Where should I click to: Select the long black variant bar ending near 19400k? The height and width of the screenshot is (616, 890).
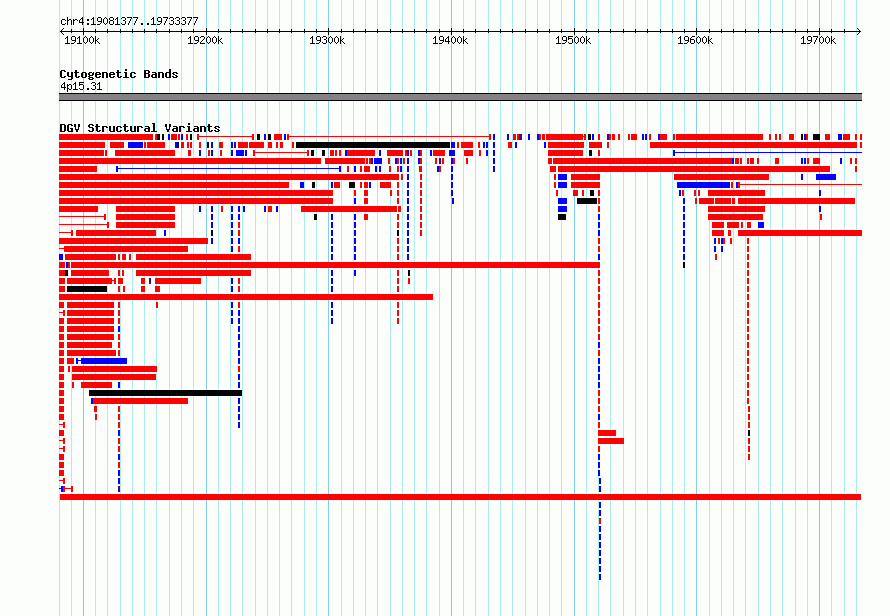373,145
